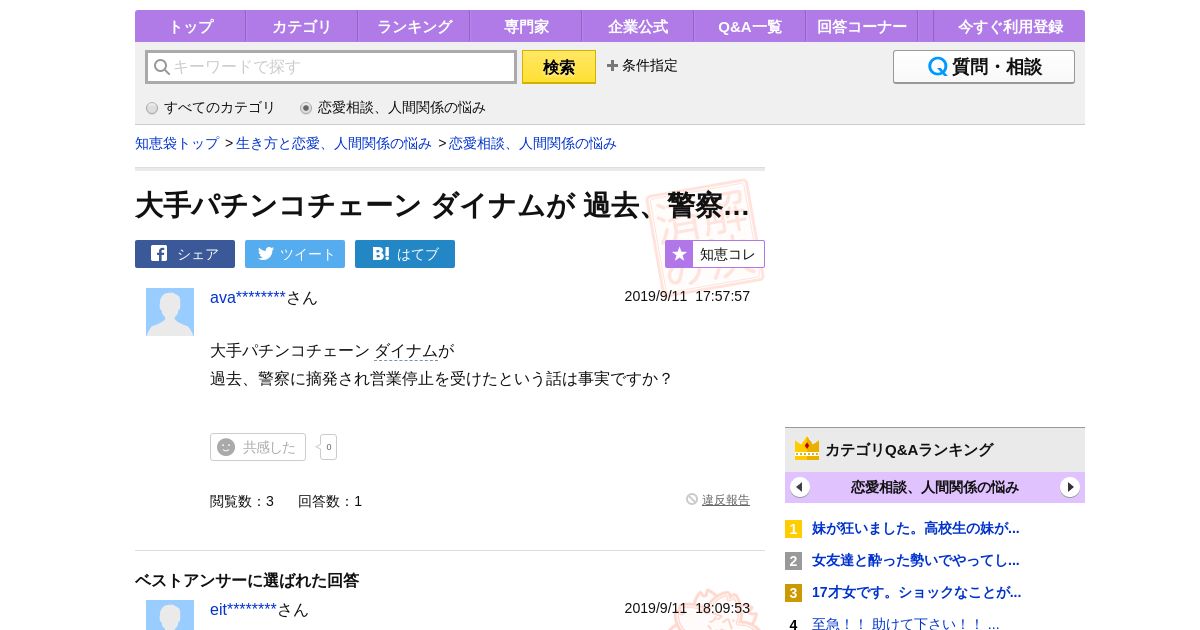Viewport: 1200px width, 630px height.
Task: Bookmark with the はてブ button
Action: click(x=405, y=254)
